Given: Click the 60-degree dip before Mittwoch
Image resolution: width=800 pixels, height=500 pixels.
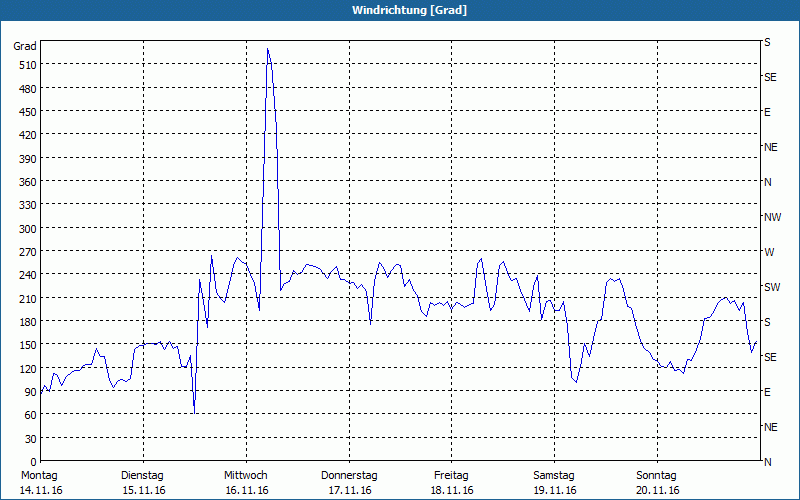Looking at the screenshot, I should [195, 412].
